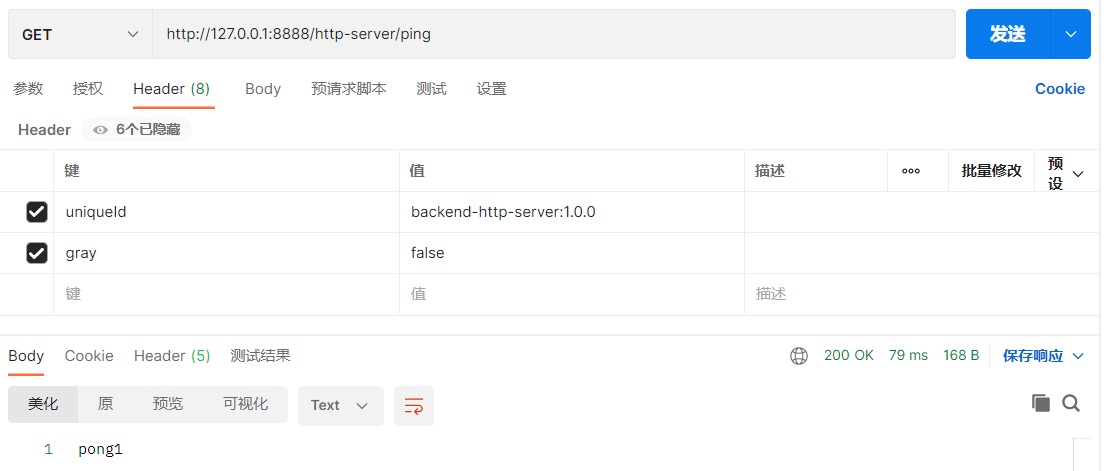Expand the presets dropdown in header table
The image size is (1106, 471).
(1065, 173)
